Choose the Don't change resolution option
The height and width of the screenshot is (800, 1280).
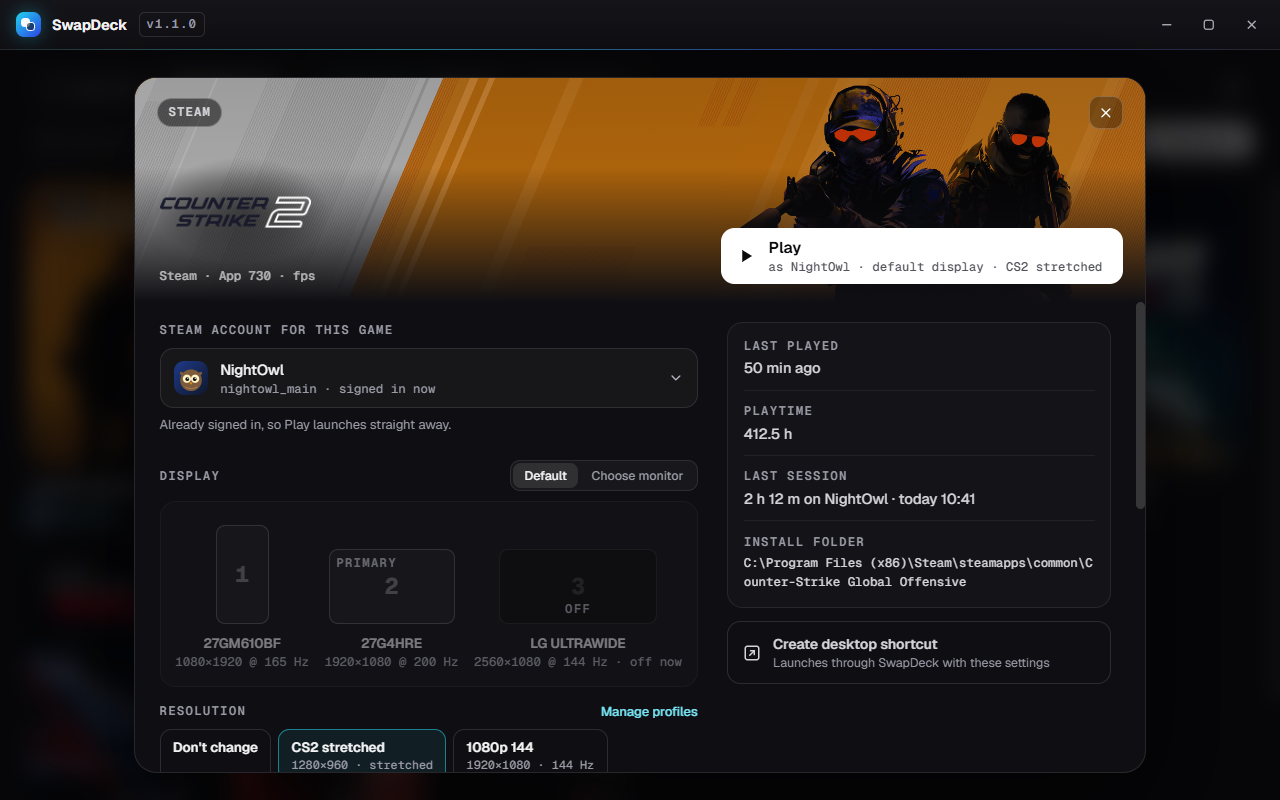pyautogui.click(x=215, y=750)
